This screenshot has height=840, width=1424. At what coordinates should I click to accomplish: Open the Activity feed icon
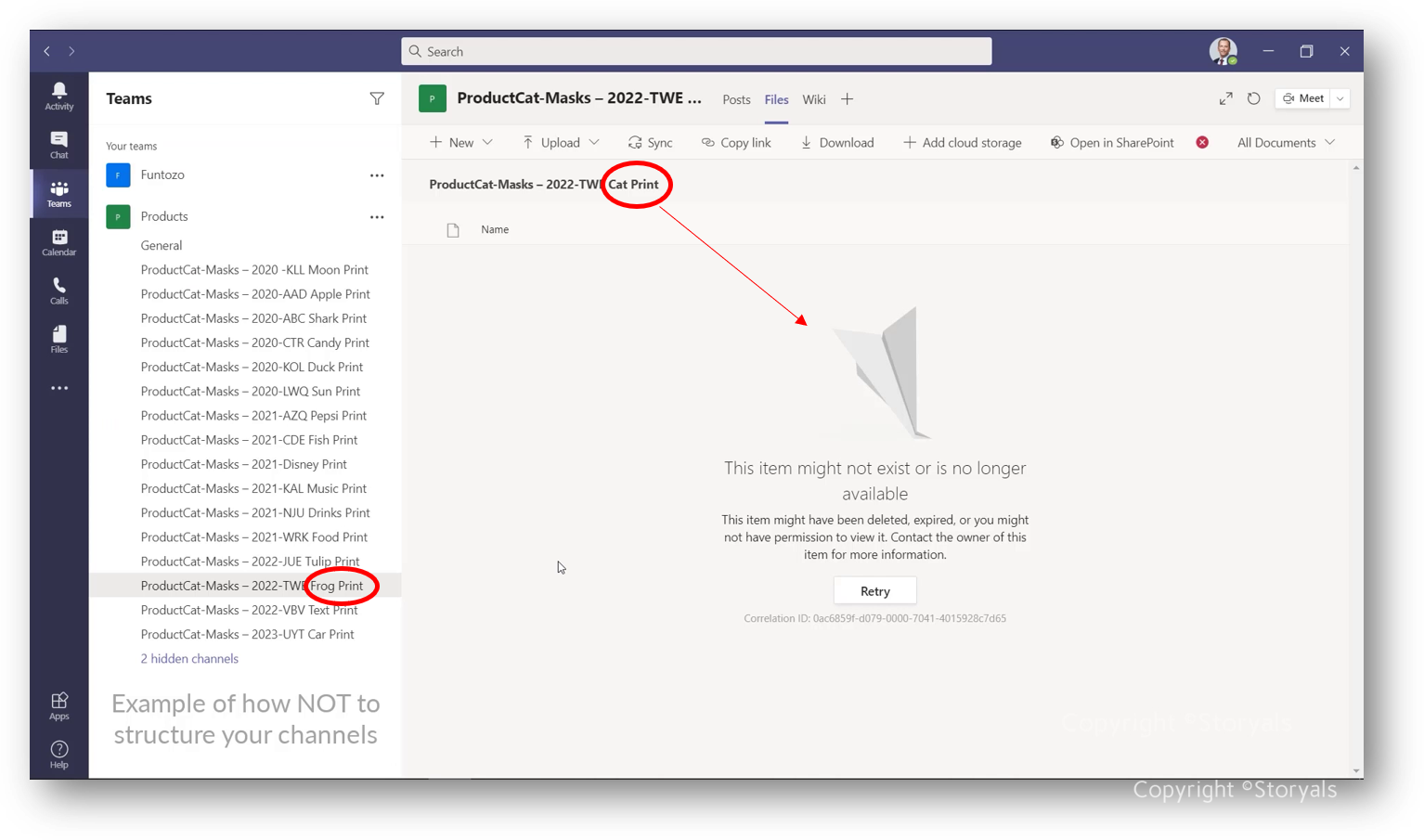point(58,96)
